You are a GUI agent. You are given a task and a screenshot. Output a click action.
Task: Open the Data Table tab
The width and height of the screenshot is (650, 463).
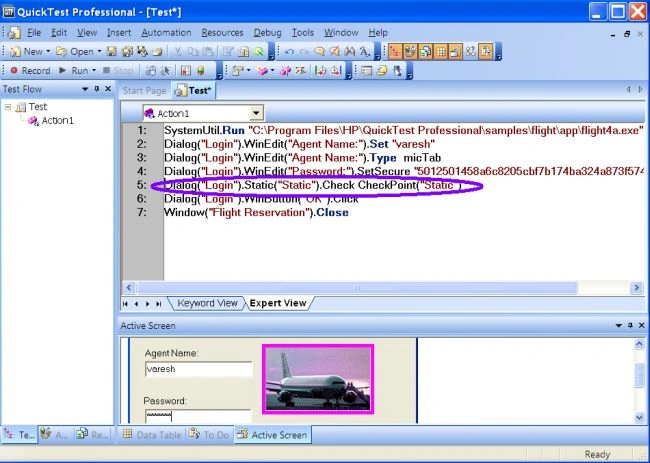tap(152, 434)
